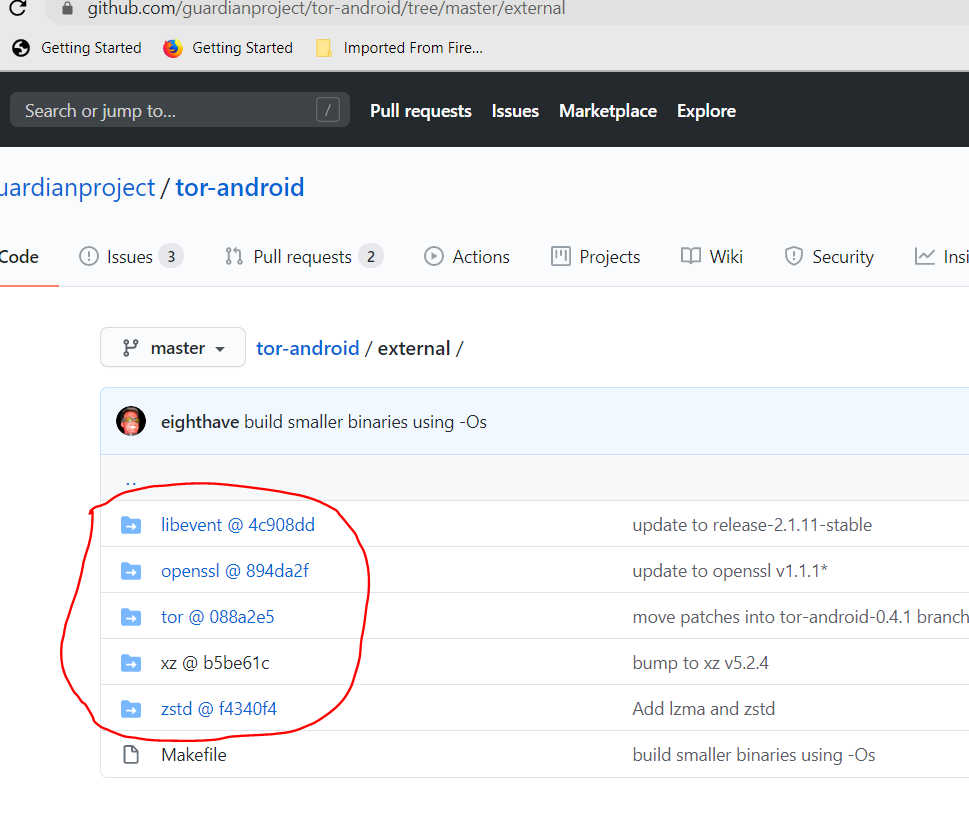Open the 'build smaller binaries using -Os' commit
Viewport: 969px width, 837px height.
(365, 422)
